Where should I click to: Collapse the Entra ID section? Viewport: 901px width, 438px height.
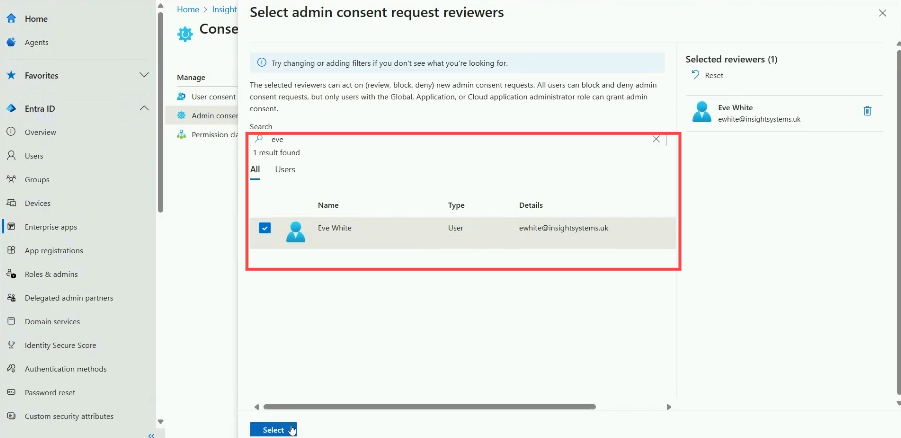(144, 108)
